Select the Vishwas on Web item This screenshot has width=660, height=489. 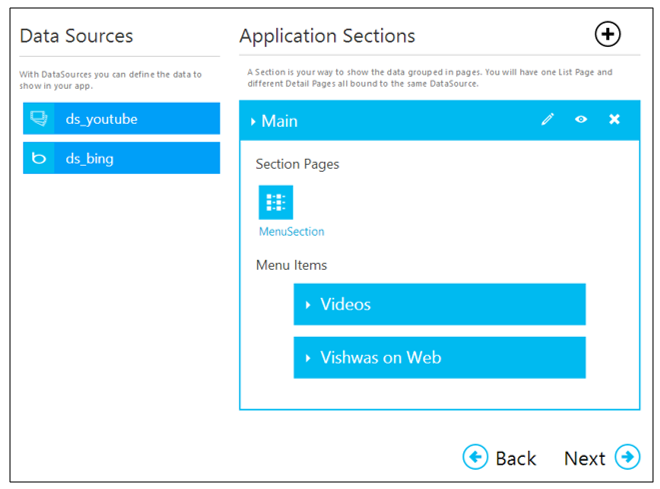(x=440, y=358)
